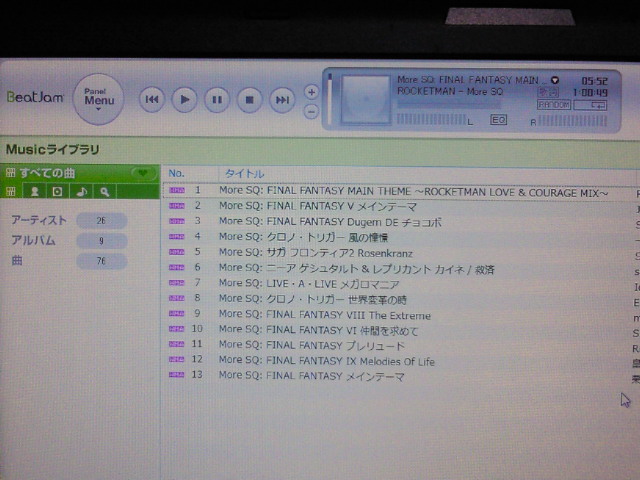Click the BeatJam logo
The width and height of the screenshot is (640, 480).
[x=35, y=97]
